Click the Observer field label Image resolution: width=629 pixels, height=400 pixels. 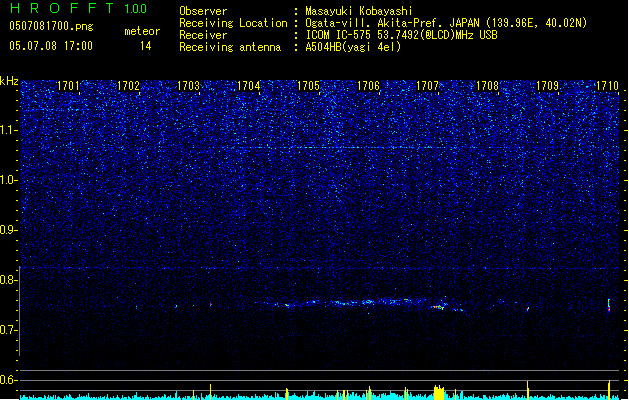click(203, 11)
